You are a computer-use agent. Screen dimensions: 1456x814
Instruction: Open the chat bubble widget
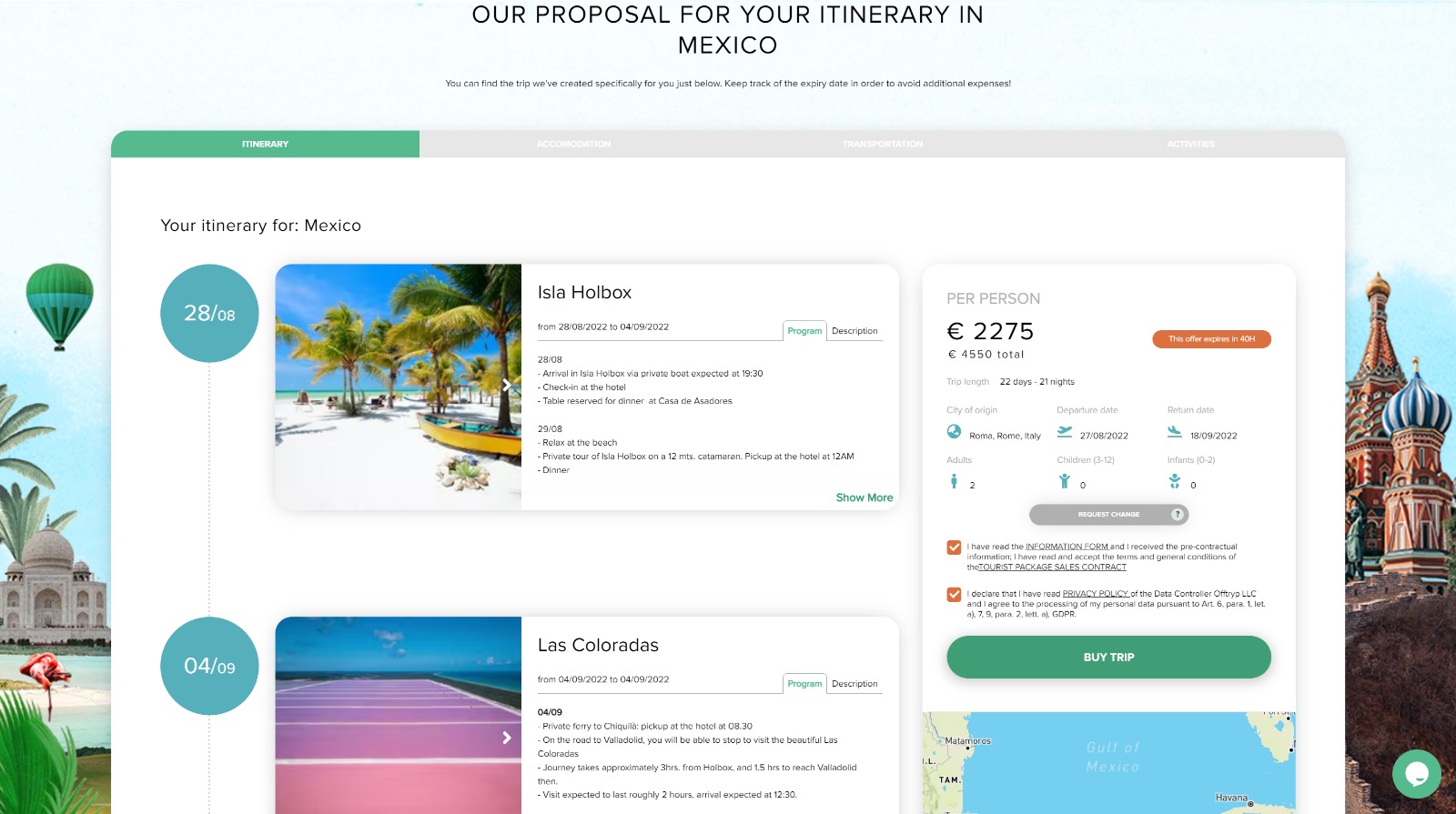pos(1416,774)
